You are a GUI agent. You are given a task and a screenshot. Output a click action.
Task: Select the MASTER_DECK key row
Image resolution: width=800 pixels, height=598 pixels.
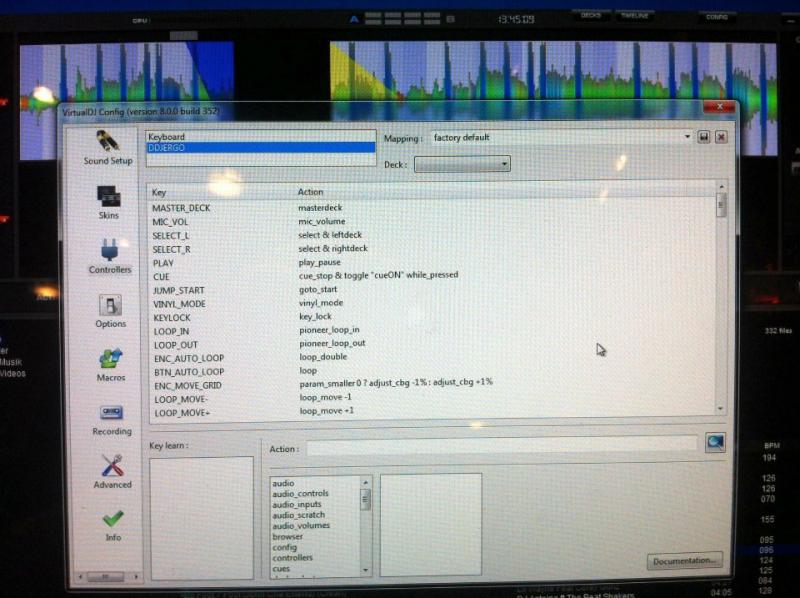[433, 208]
